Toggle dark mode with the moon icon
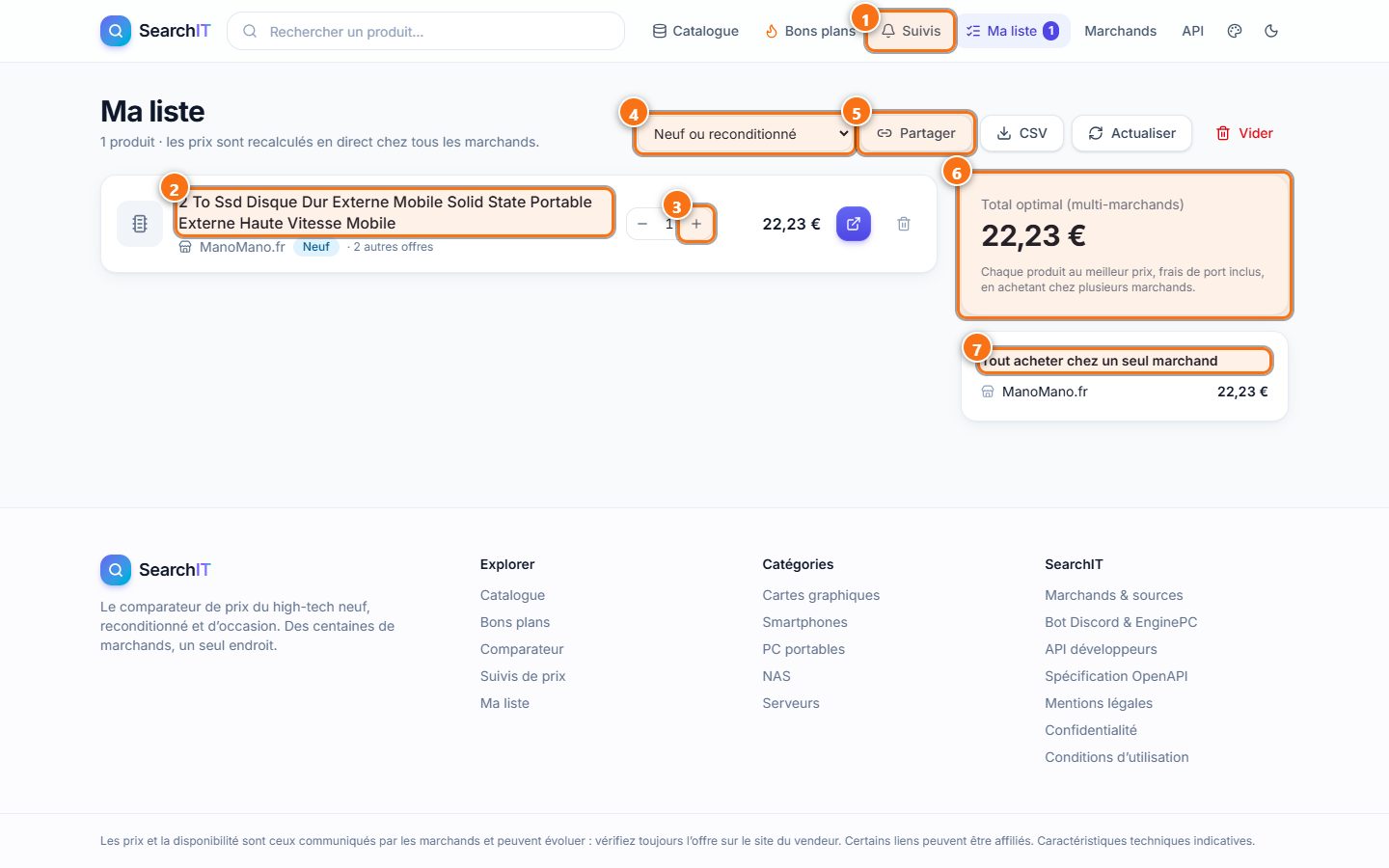This screenshot has width=1389, height=868. [x=1271, y=31]
